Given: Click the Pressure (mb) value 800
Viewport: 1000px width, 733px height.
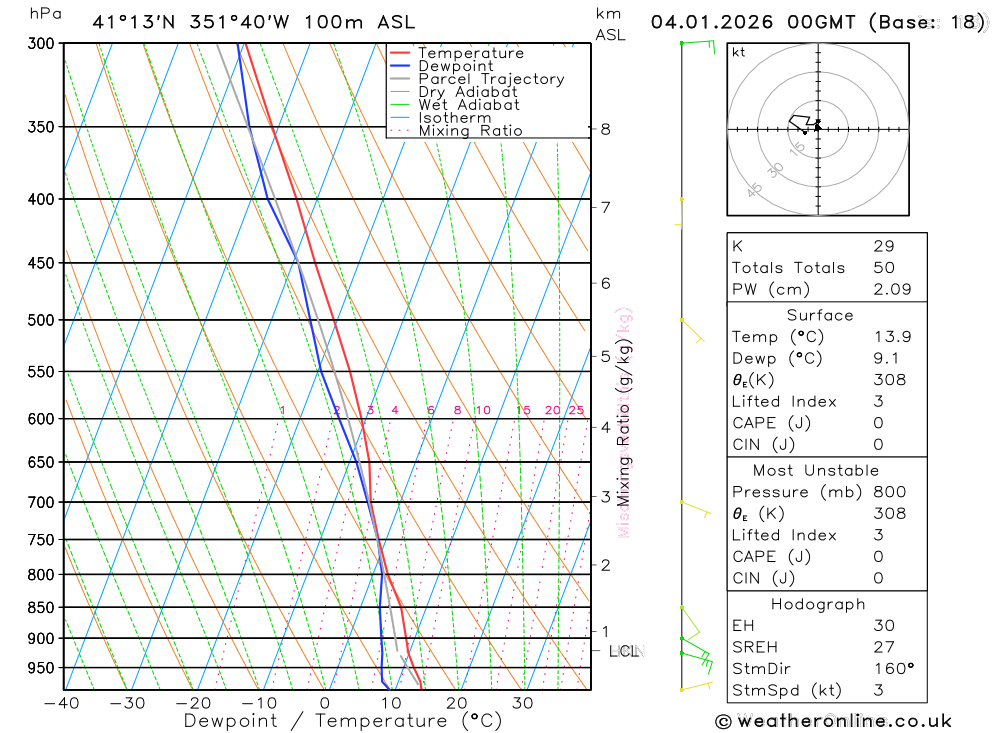Looking at the screenshot, I should [890, 492].
